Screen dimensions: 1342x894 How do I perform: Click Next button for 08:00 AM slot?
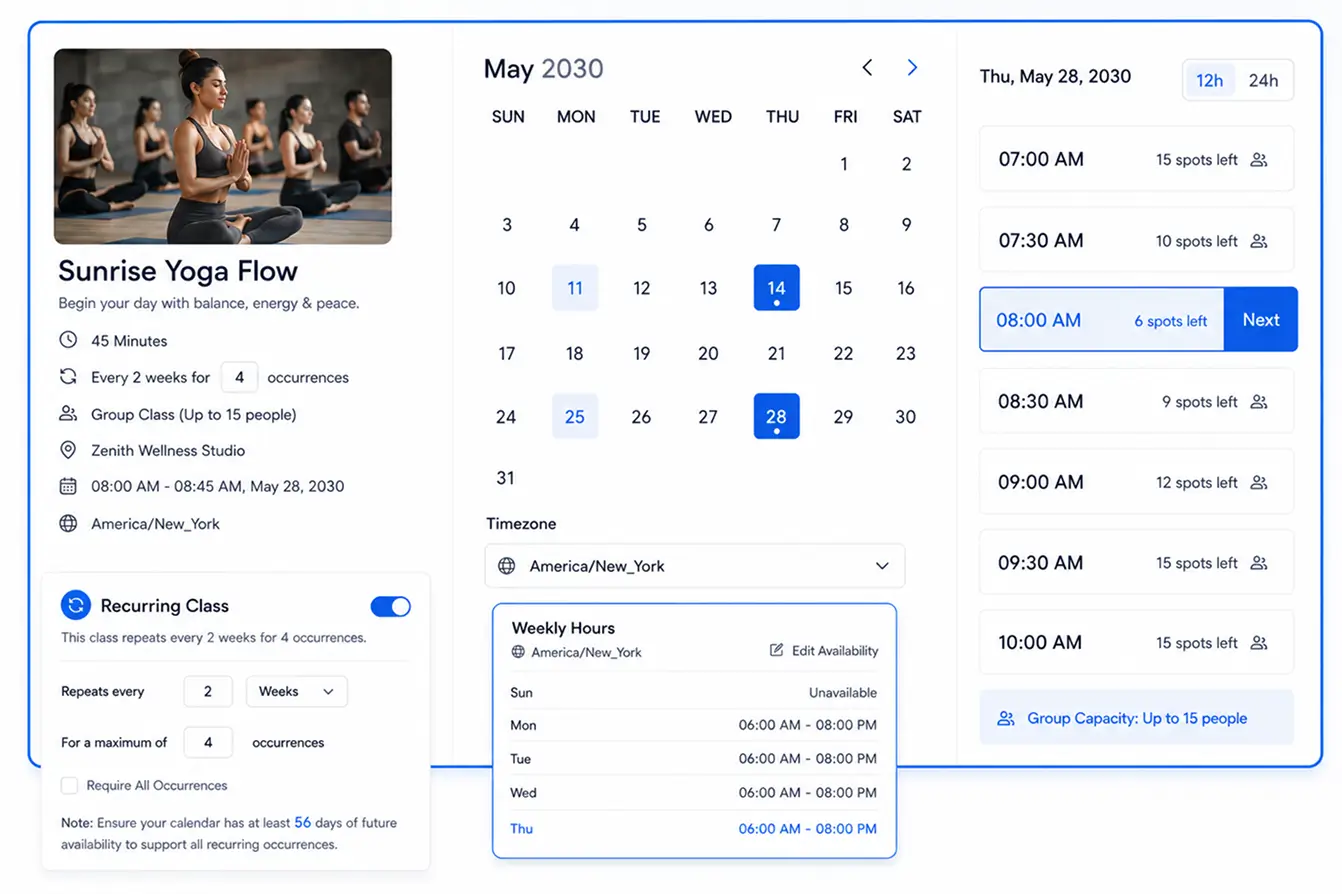[x=1261, y=320]
